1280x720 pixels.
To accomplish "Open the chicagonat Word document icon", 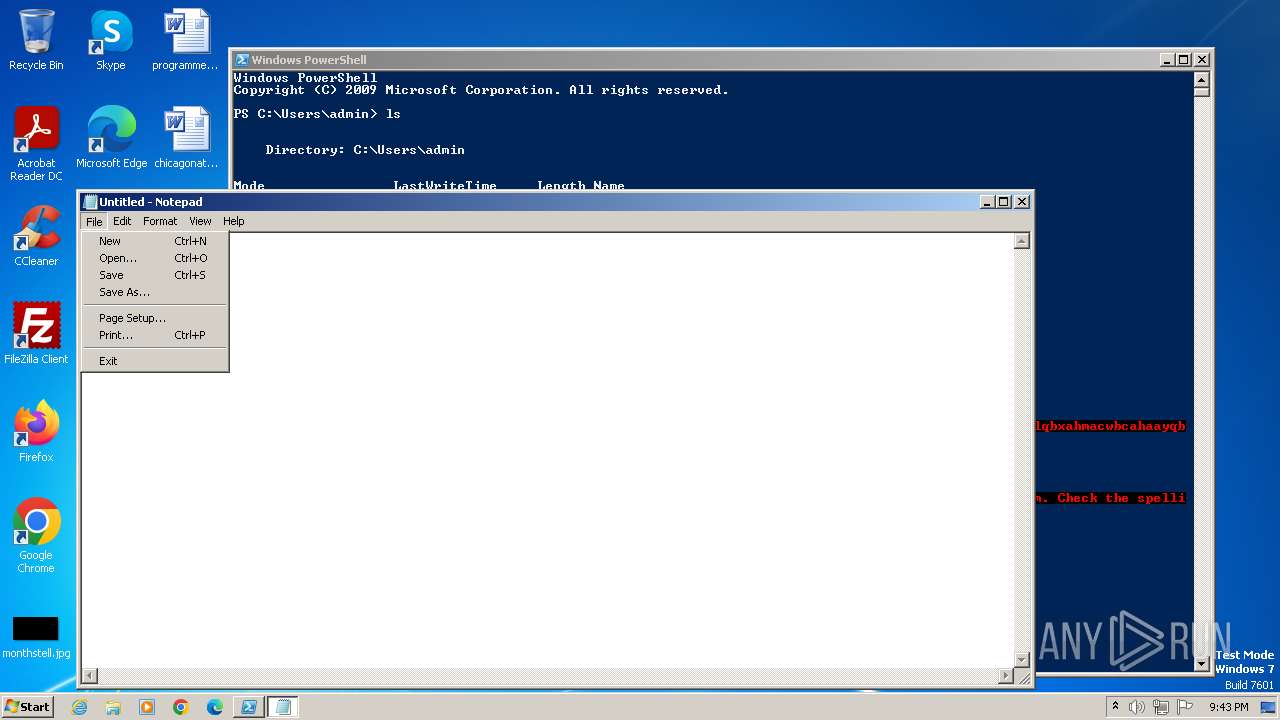I will 186,137.
